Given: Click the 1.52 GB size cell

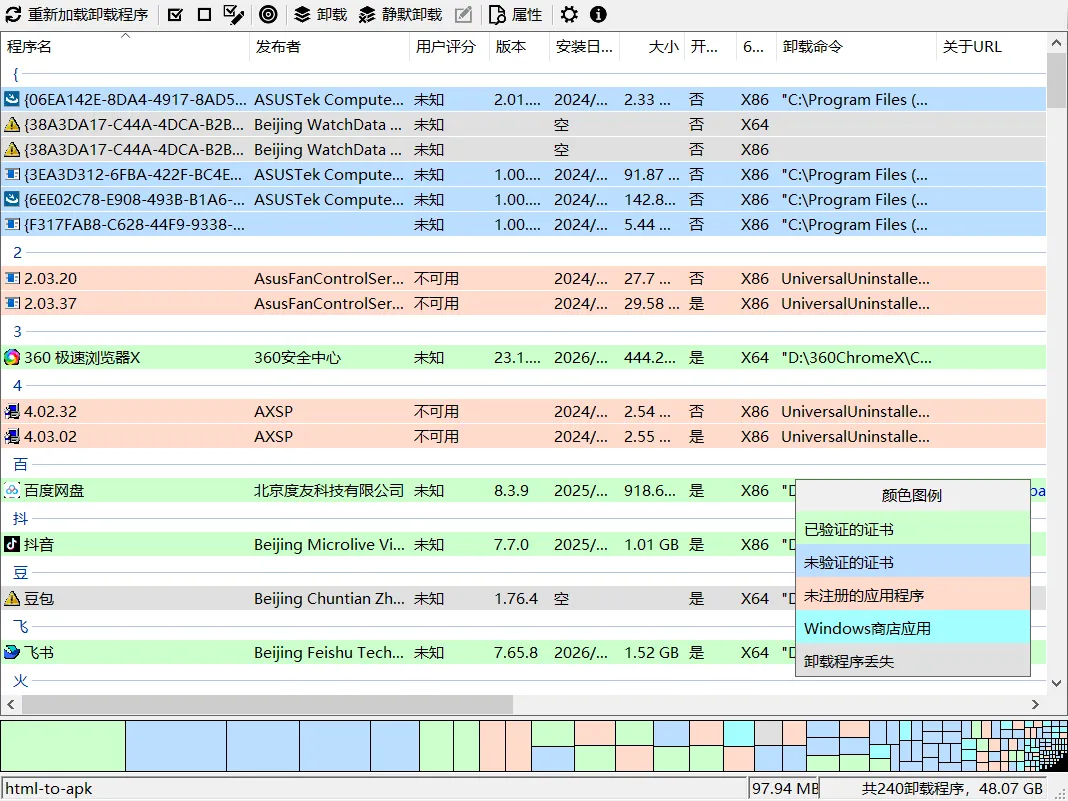Looking at the screenshot, I should 651,653.
